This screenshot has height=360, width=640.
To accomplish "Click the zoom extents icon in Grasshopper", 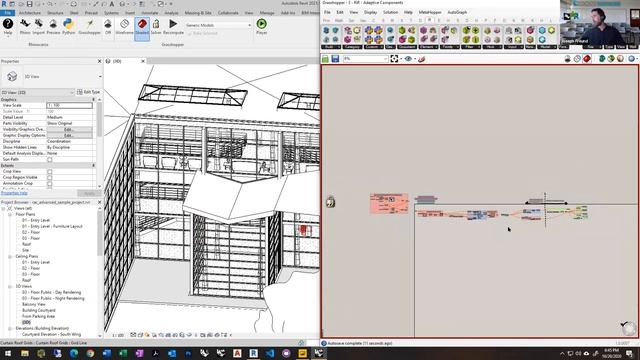I will click(394, 59).
